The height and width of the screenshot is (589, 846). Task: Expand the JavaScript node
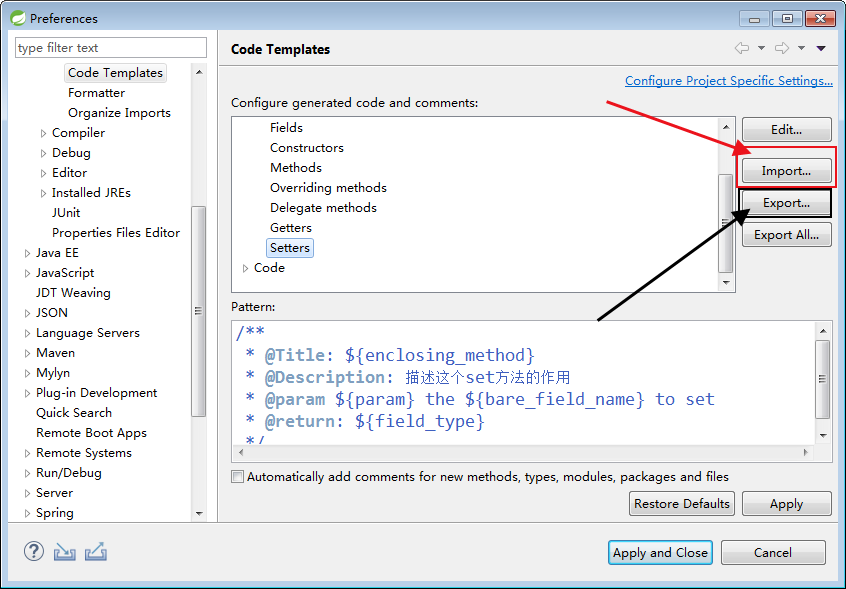(28, 273)
